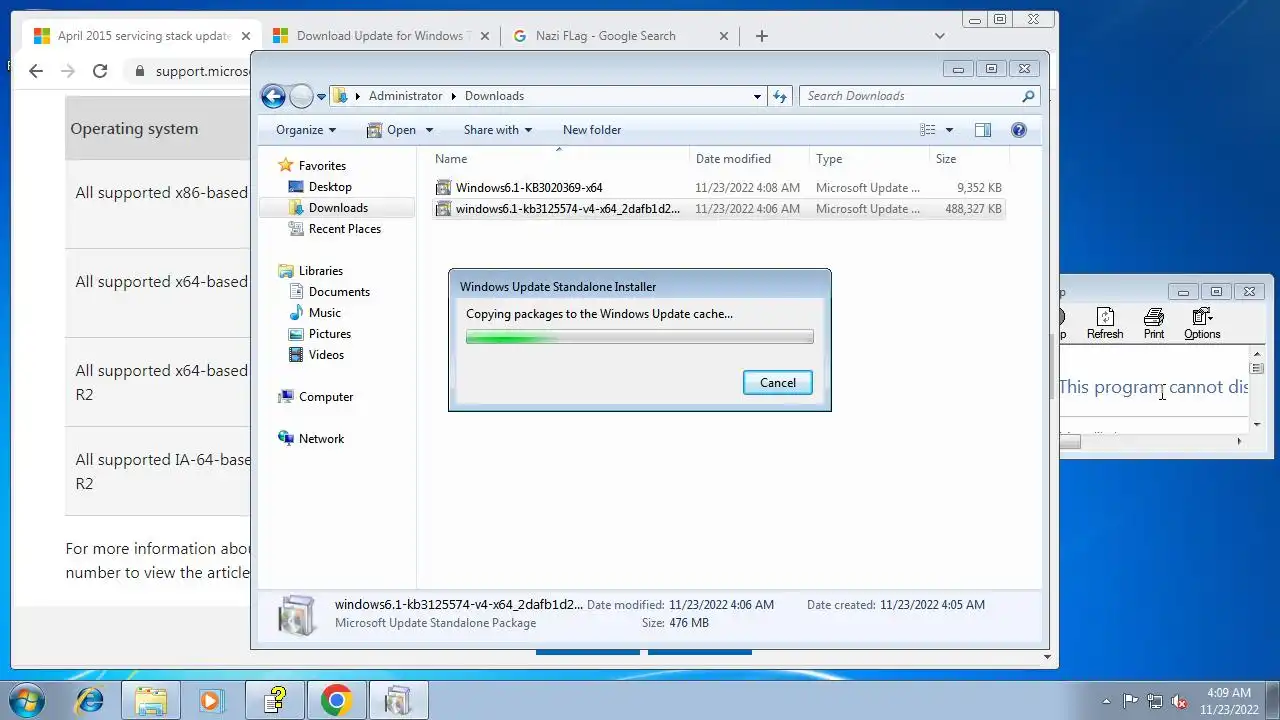Open Options in the help window
The image size is (1280, 720).
coord(1202,324)
